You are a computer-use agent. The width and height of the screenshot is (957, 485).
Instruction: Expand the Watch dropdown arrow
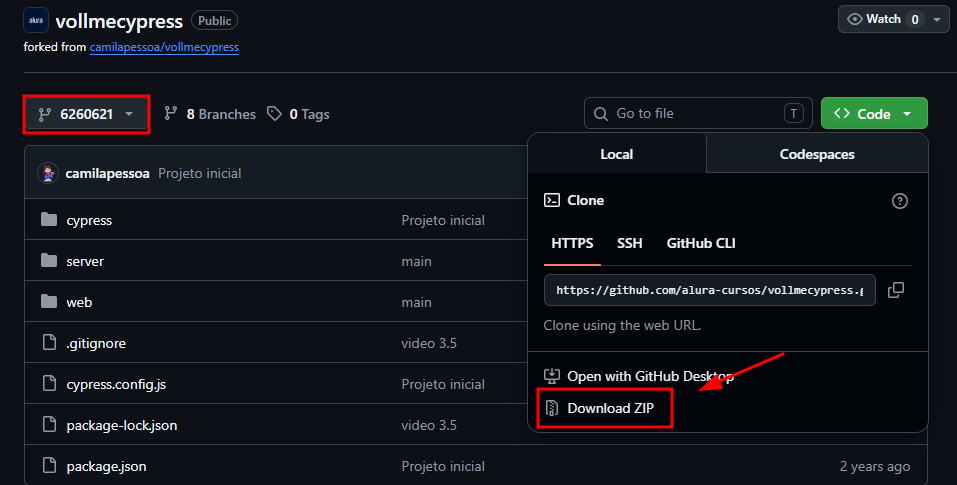coord(937,20)
